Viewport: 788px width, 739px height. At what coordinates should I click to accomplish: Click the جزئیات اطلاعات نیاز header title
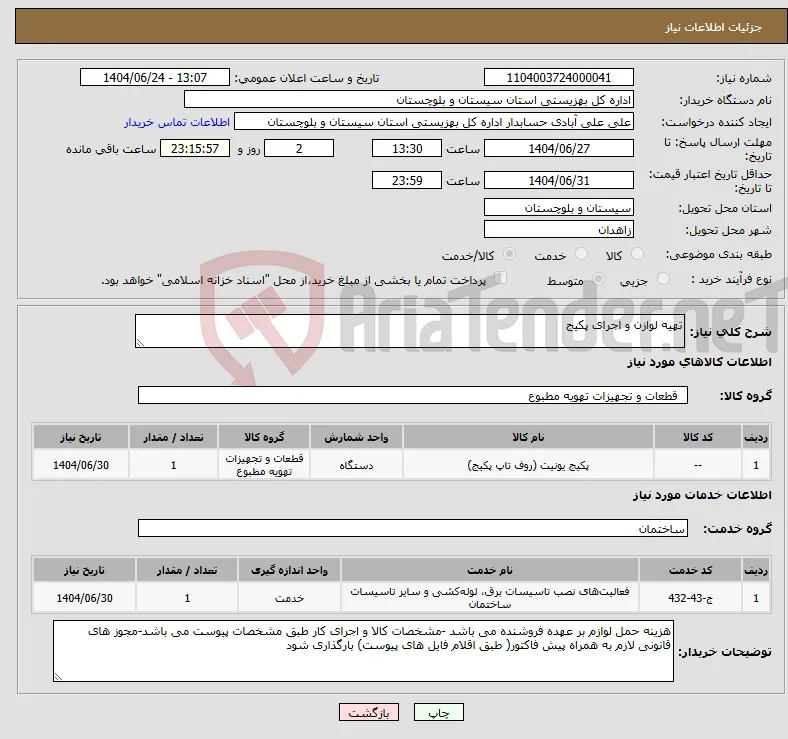(714, 27)
